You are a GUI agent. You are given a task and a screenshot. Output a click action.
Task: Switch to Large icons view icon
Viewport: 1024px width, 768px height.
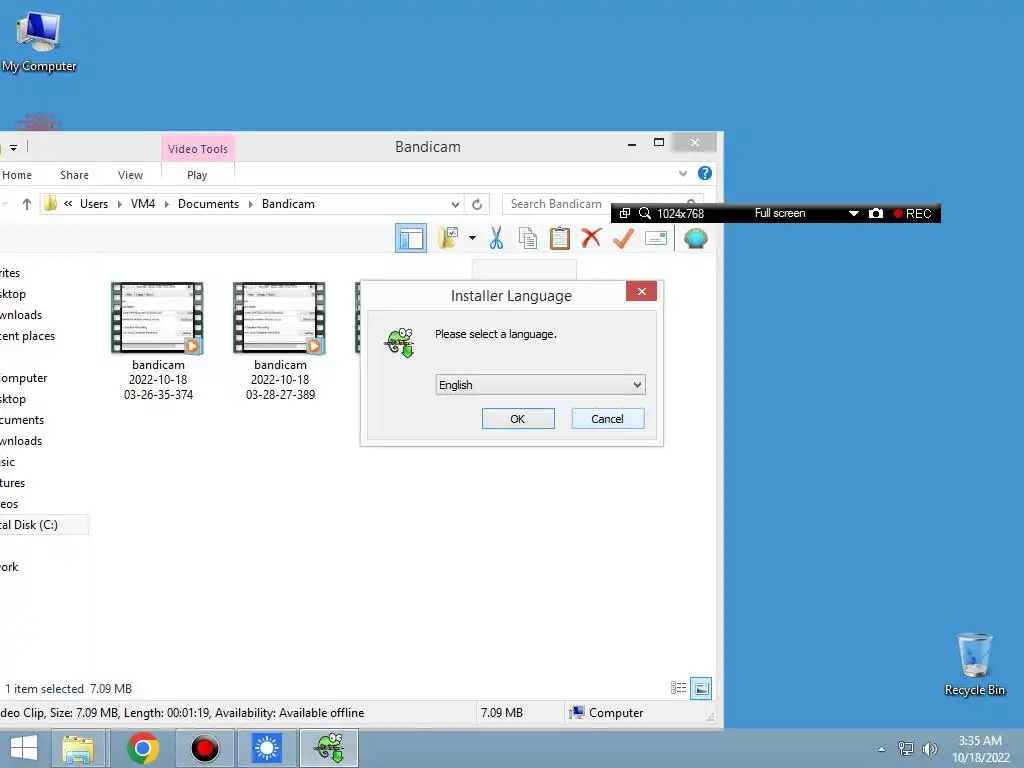point(701,688)
